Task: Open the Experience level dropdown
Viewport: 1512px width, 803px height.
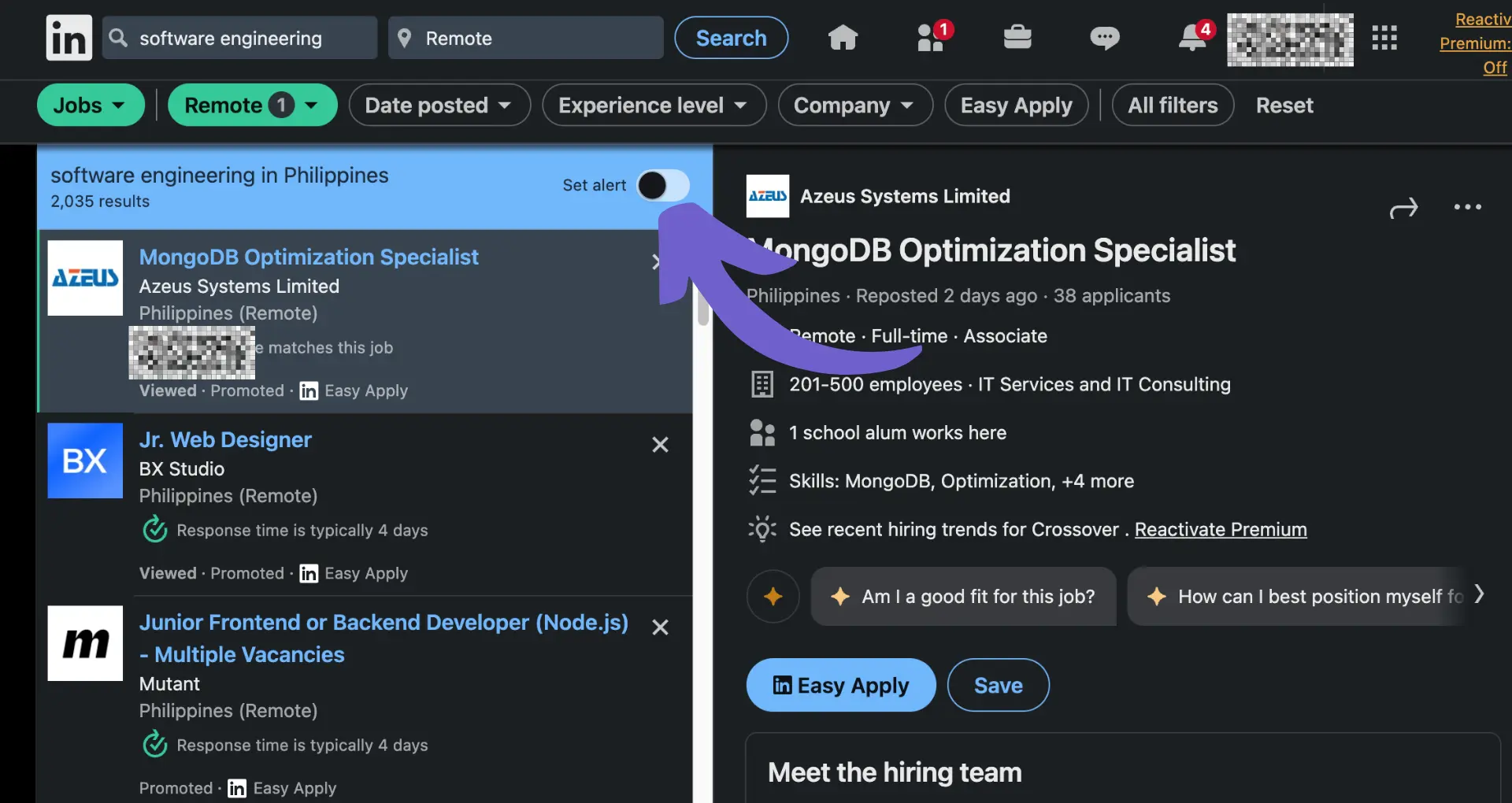Action: click(x=654, y=105)
